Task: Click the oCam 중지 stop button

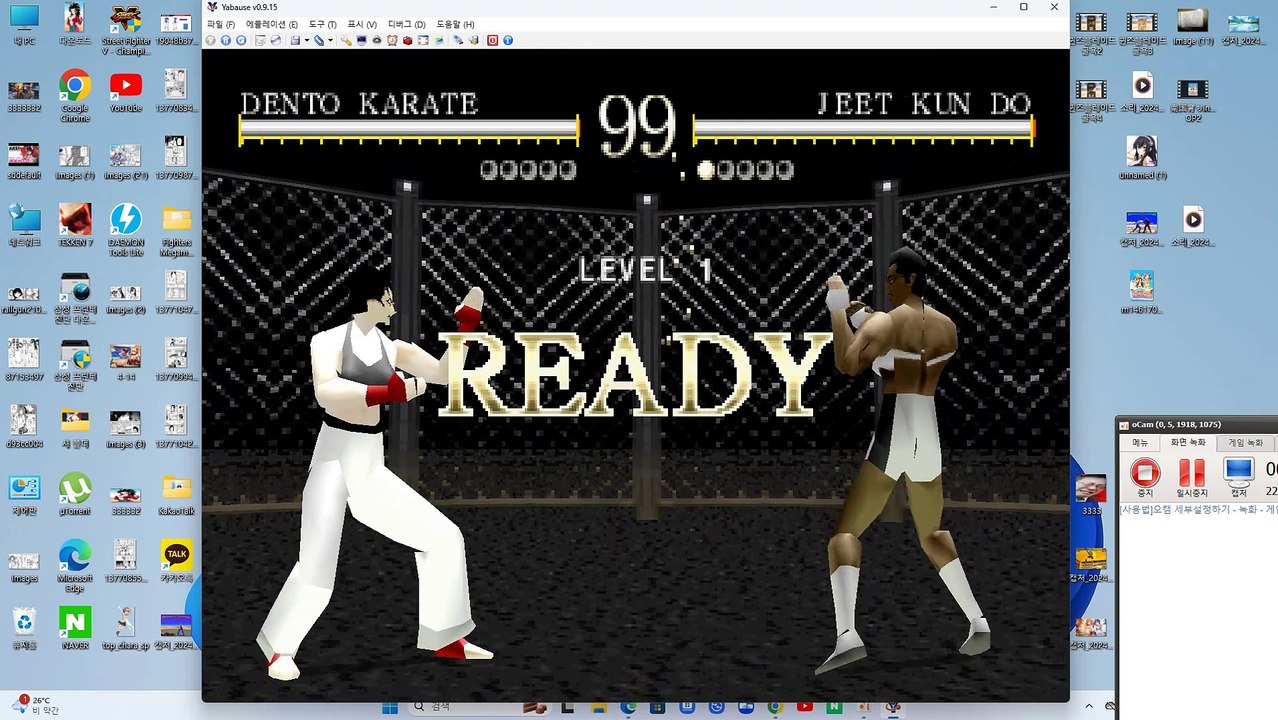Action: pyautogui.click(x=1145, y=477)
